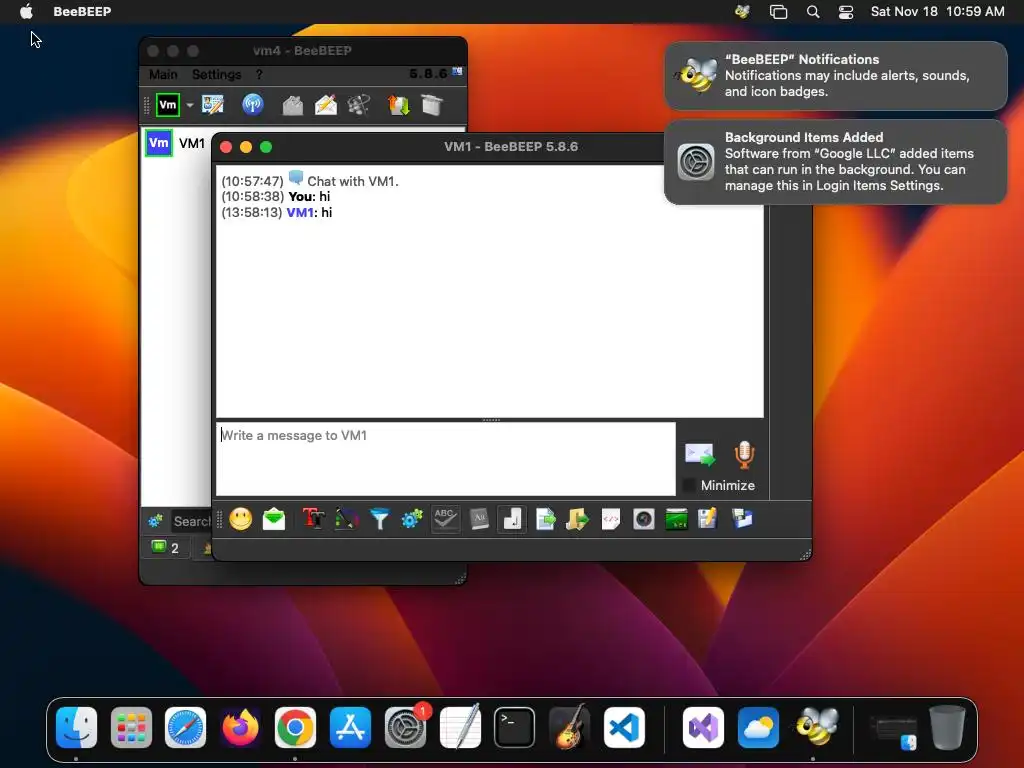This screenshot has width=1024, height=768.
Task: Toggle Return key sends message option
Action: coord(512,519)
